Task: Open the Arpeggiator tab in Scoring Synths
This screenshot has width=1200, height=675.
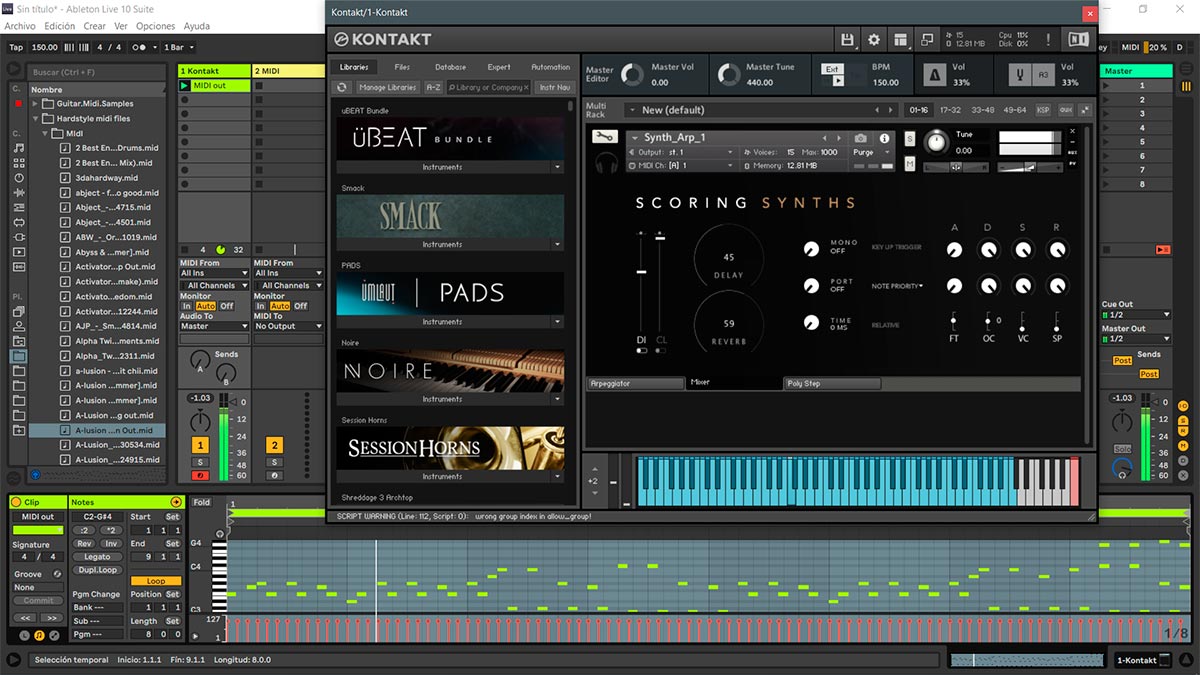Action: click(635, 383)
